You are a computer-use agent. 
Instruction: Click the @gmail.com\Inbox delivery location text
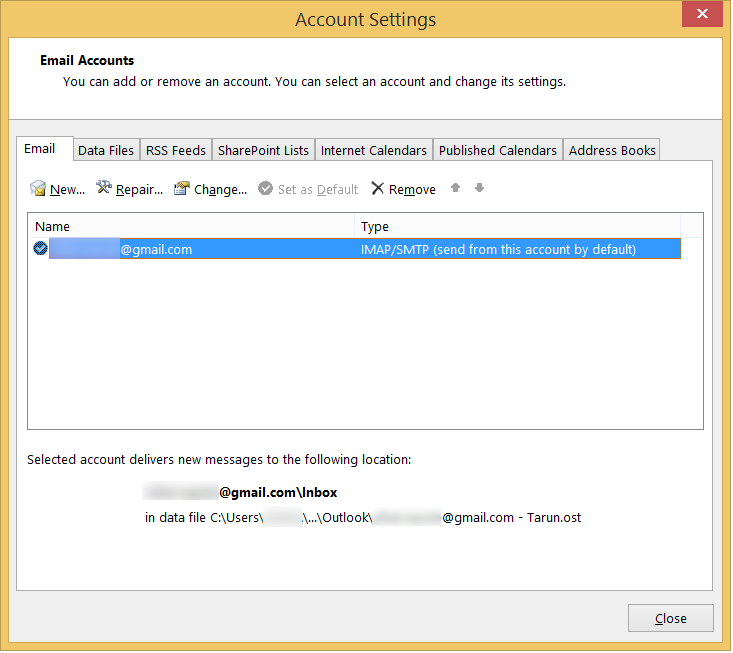point(240,493)
